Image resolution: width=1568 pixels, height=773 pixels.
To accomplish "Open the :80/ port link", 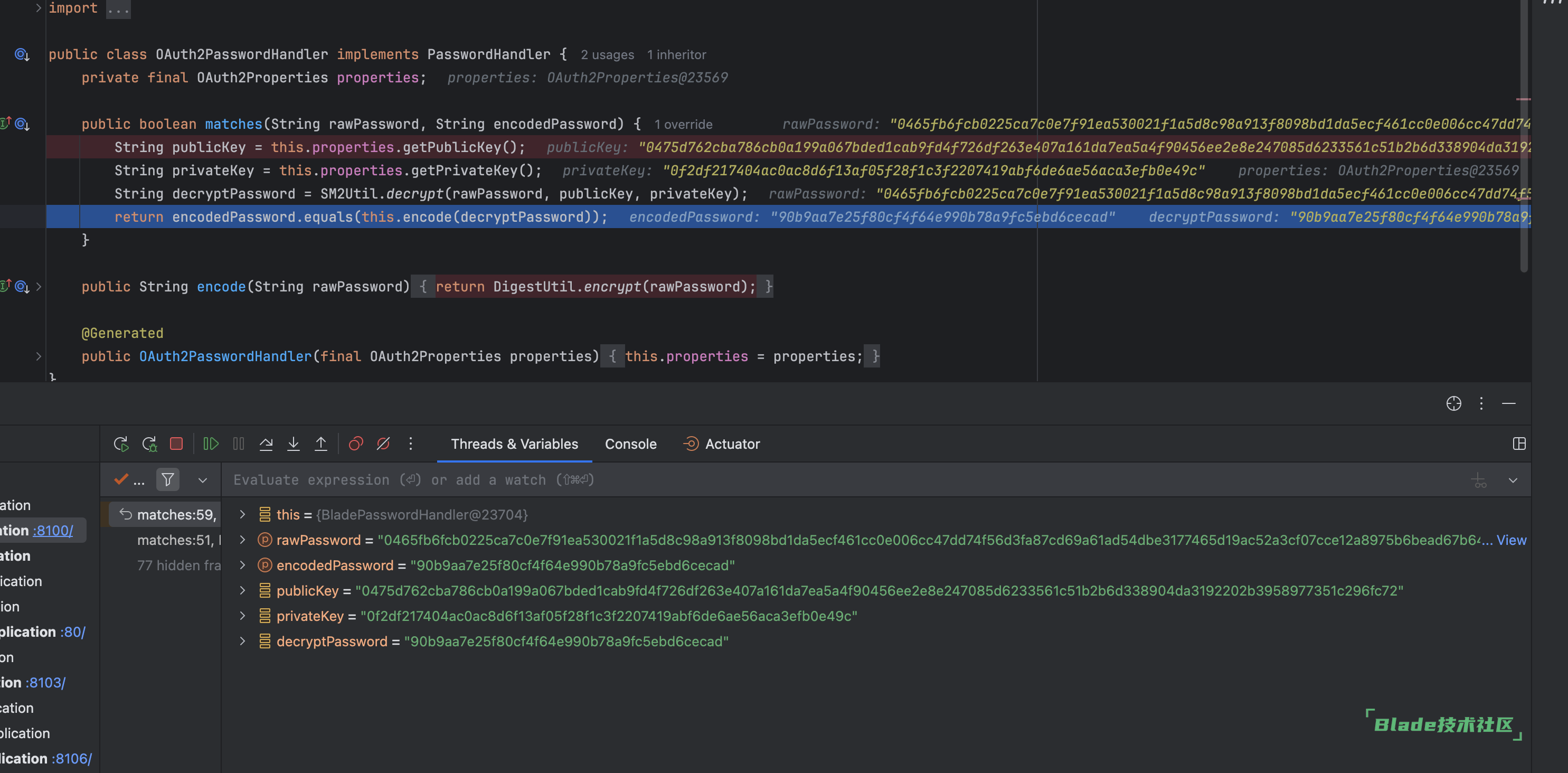I will (73, 632).
